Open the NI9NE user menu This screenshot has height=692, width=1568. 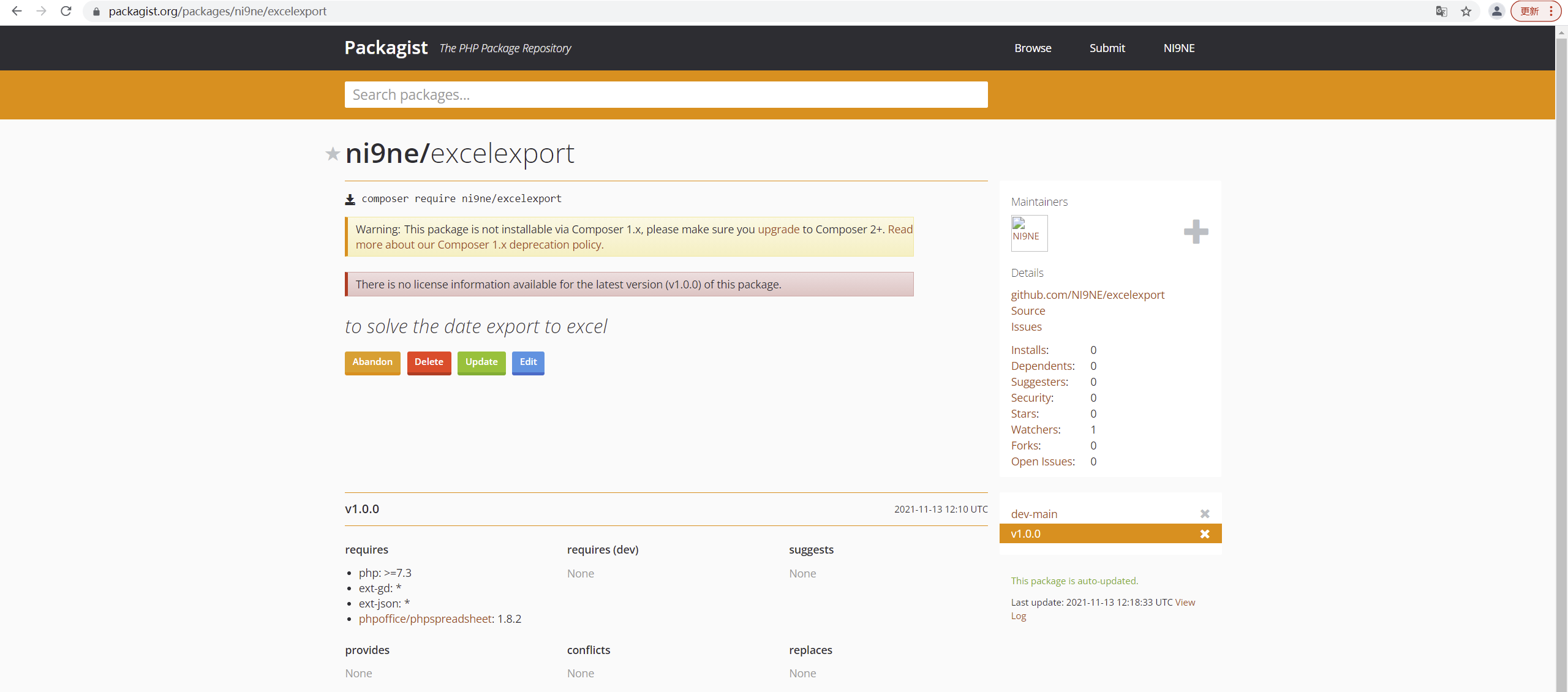click(x=1178, y=48)
